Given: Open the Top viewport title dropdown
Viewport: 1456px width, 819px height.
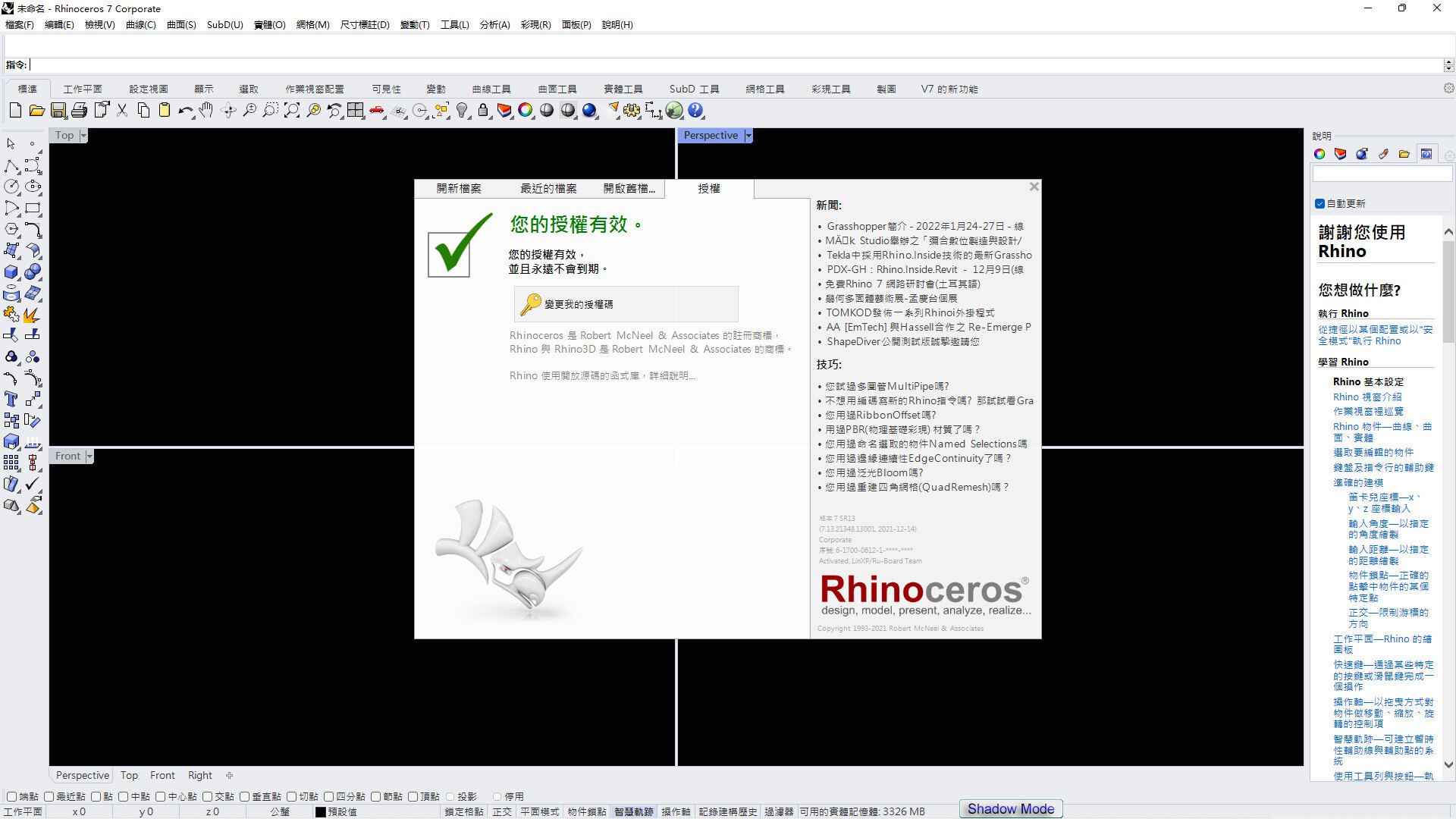Looking at the screenshot, I should [x=83, y=136].
